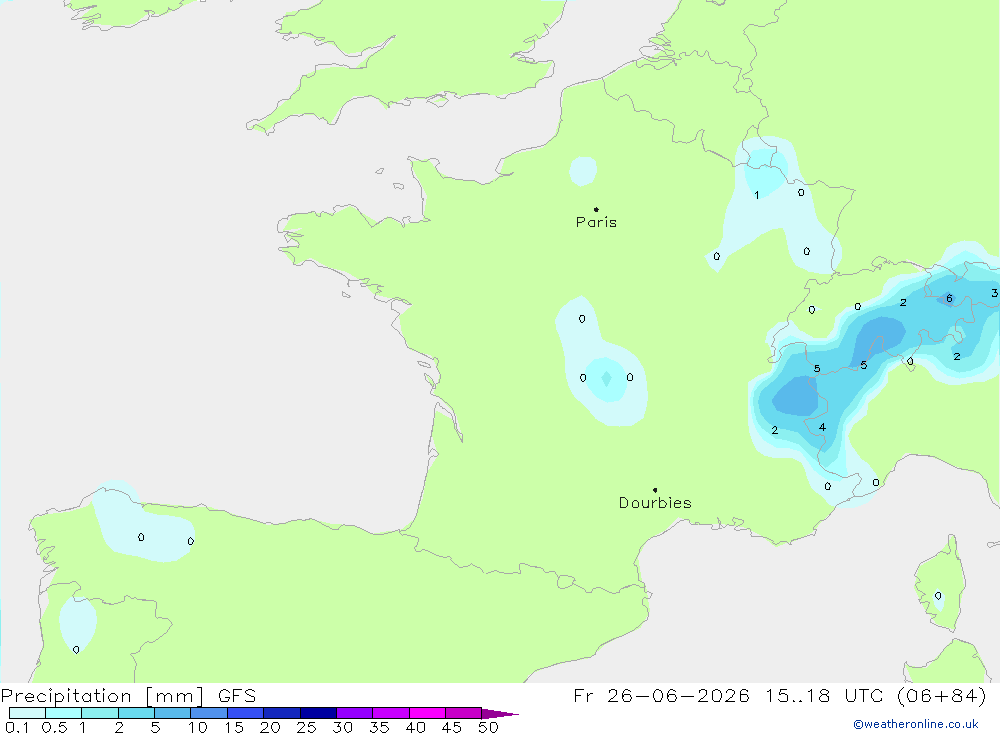
Task: Click the legend tick label '35'
Action: click(379, 727)
